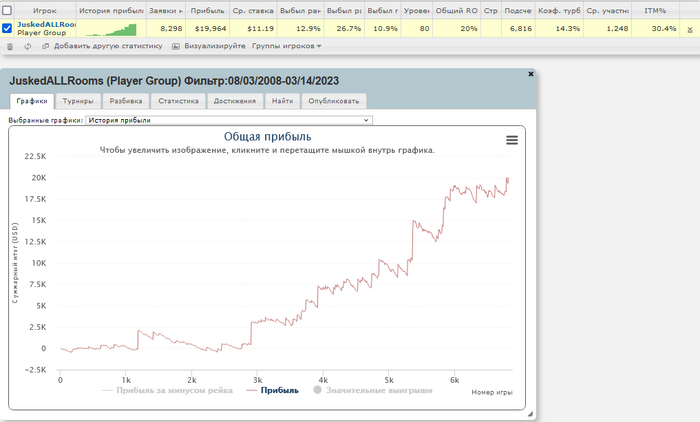Close the player group chart panel
This screenshot has height=422, width=700.
coord(529,74)
